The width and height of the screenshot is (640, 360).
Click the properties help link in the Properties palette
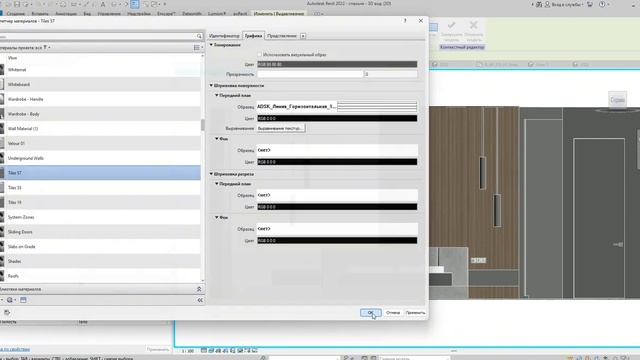pos(15,349)
